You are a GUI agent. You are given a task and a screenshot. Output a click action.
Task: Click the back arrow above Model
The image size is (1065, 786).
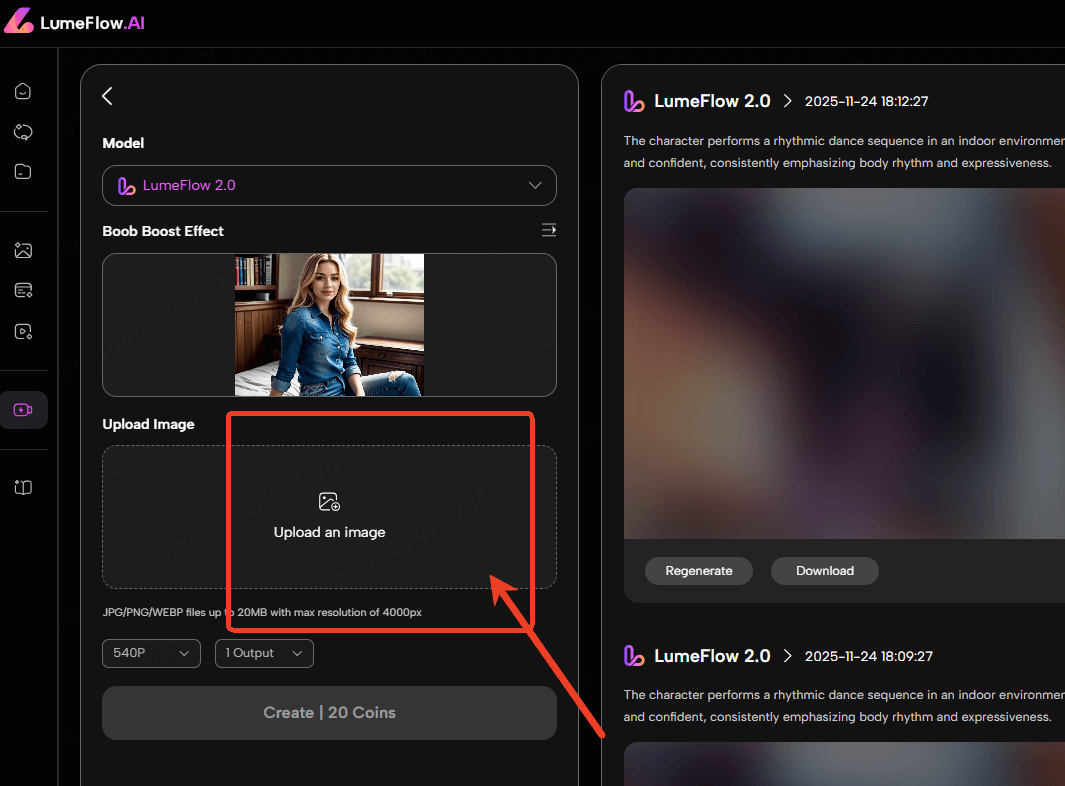pos(107,96)
